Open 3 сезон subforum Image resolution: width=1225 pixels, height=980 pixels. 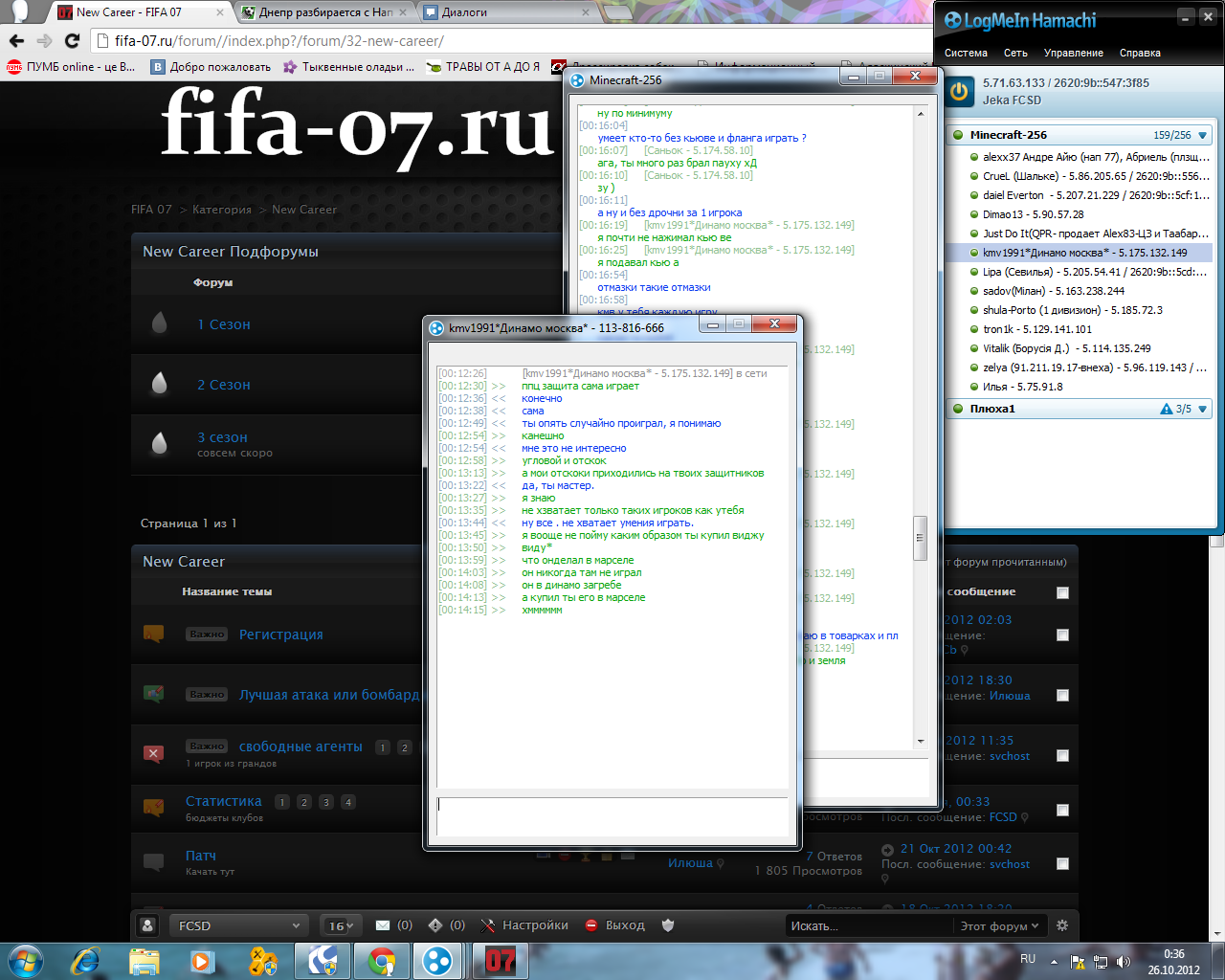[222, 437]
